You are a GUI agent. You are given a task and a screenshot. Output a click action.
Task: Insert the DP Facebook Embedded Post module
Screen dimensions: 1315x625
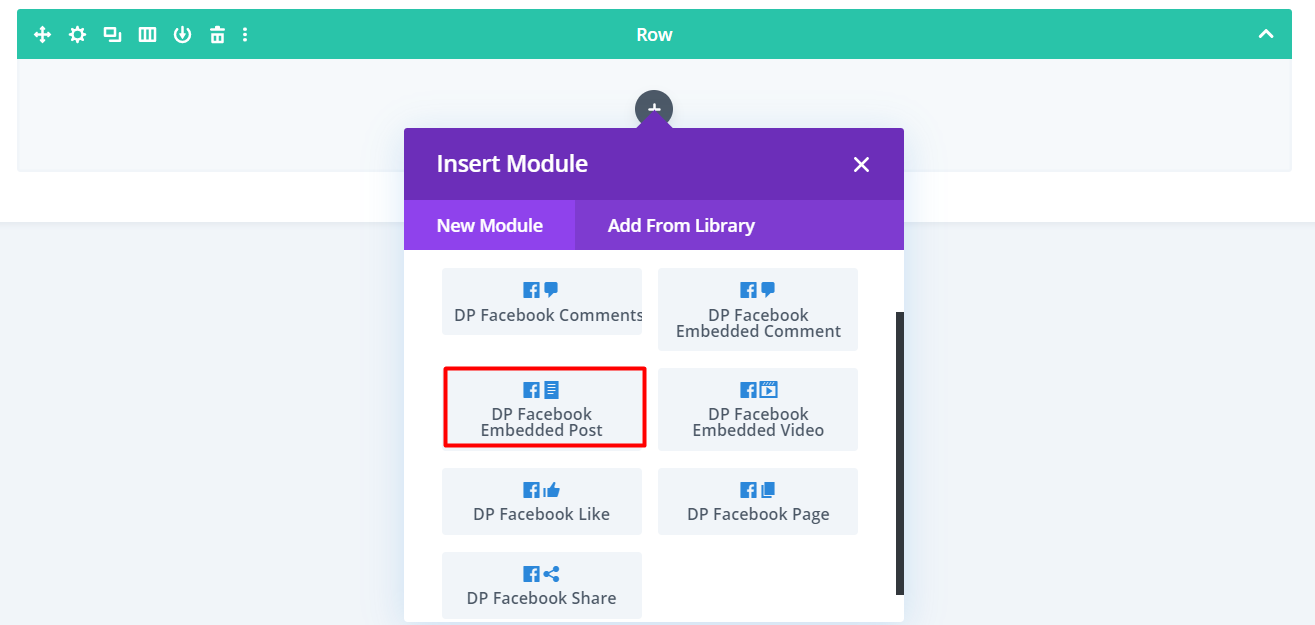[544, 407]
